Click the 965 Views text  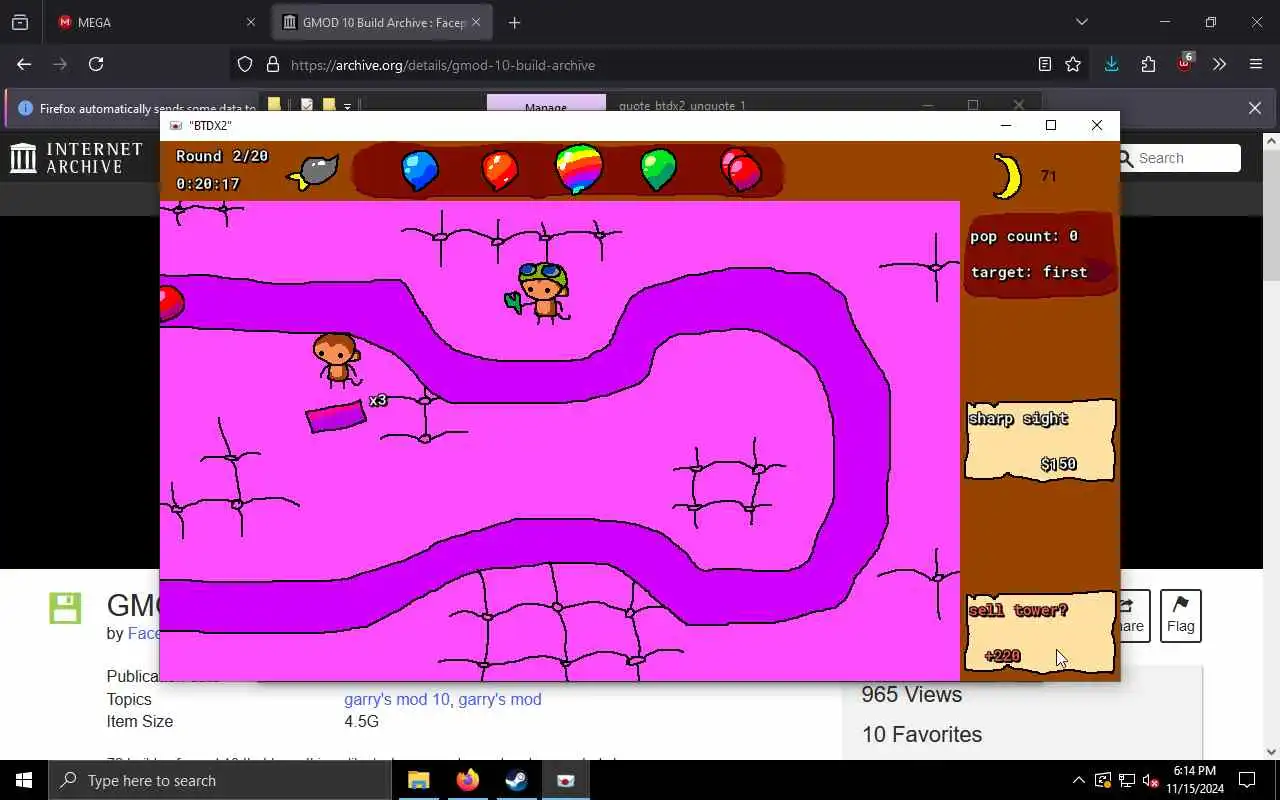[912, 694]
